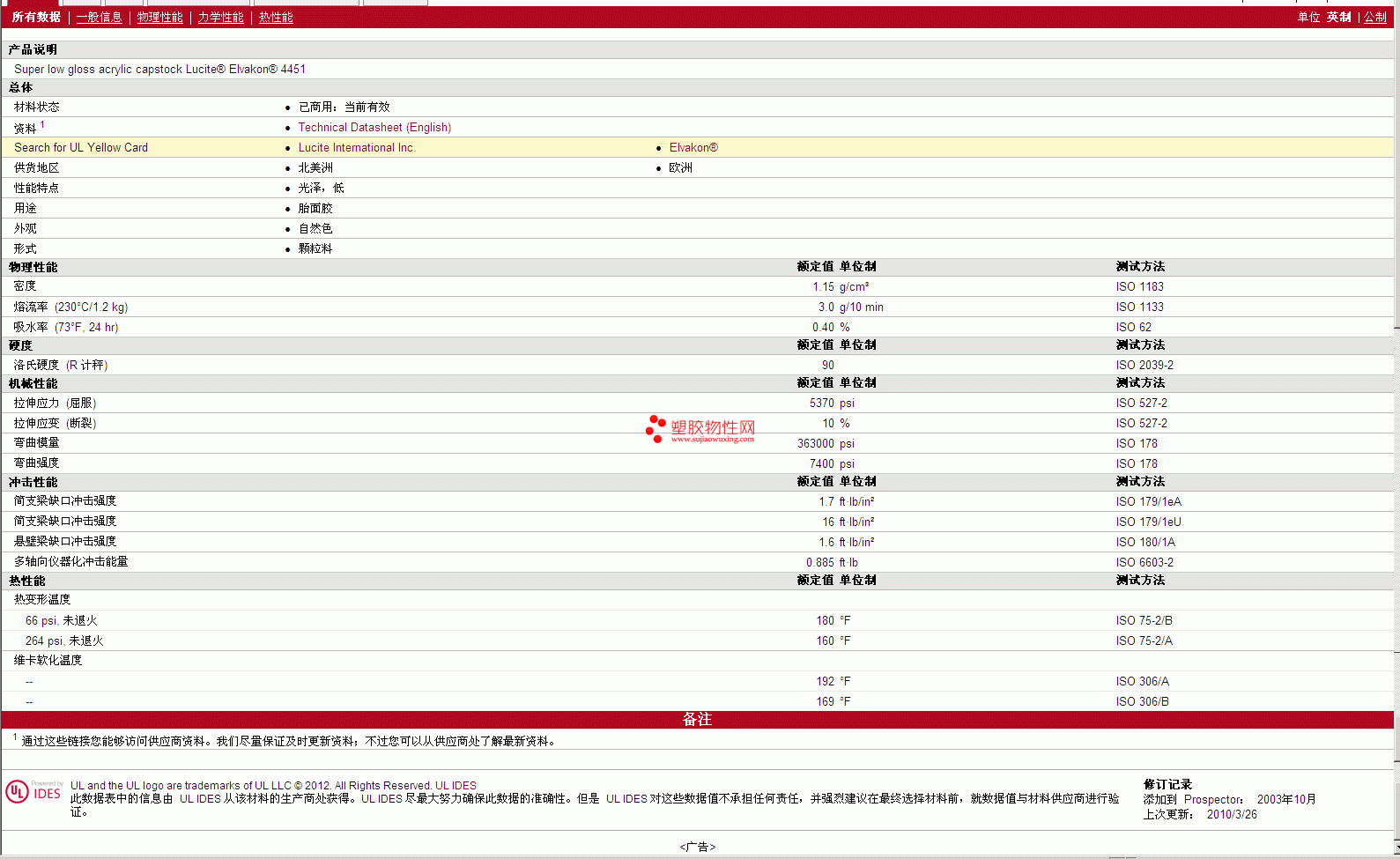Select ISO 180/1A test method
The image size is (1400, 859).
[x=1145, y=543]
